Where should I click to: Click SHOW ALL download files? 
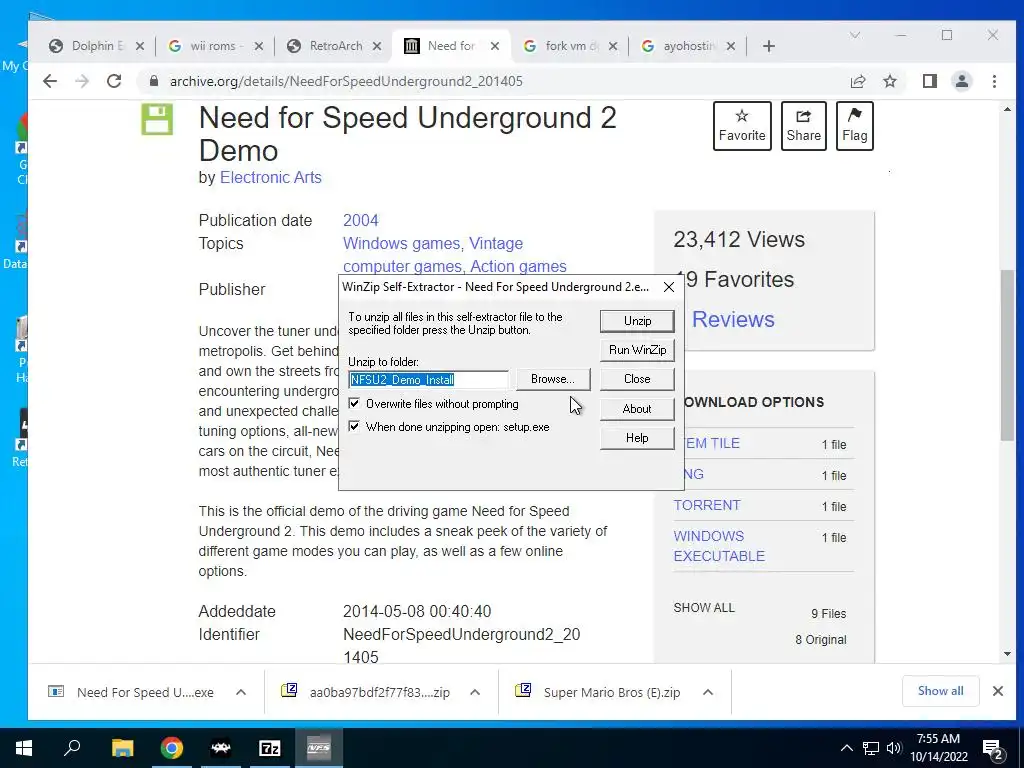pyautogui.click(x=704, y=607)
